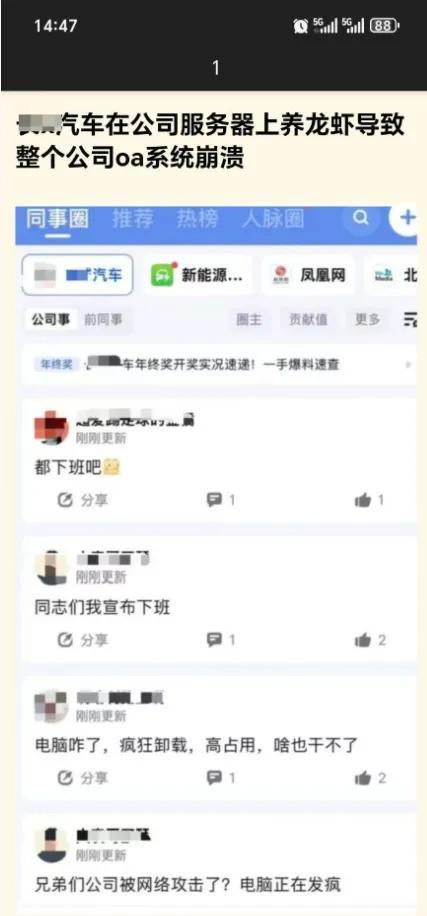Open the 人脉圈 tab
This screenshot has width=427, height=916.
(273, 219)
